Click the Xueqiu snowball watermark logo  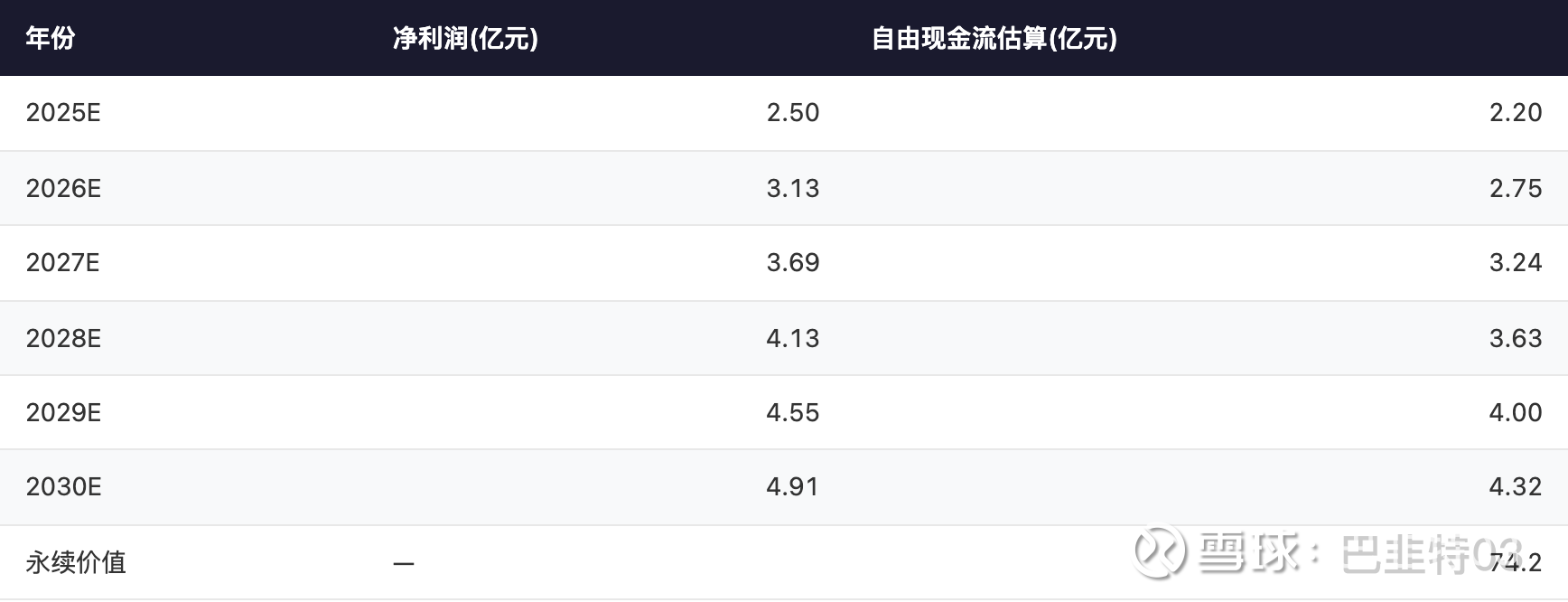point(1159,550)
